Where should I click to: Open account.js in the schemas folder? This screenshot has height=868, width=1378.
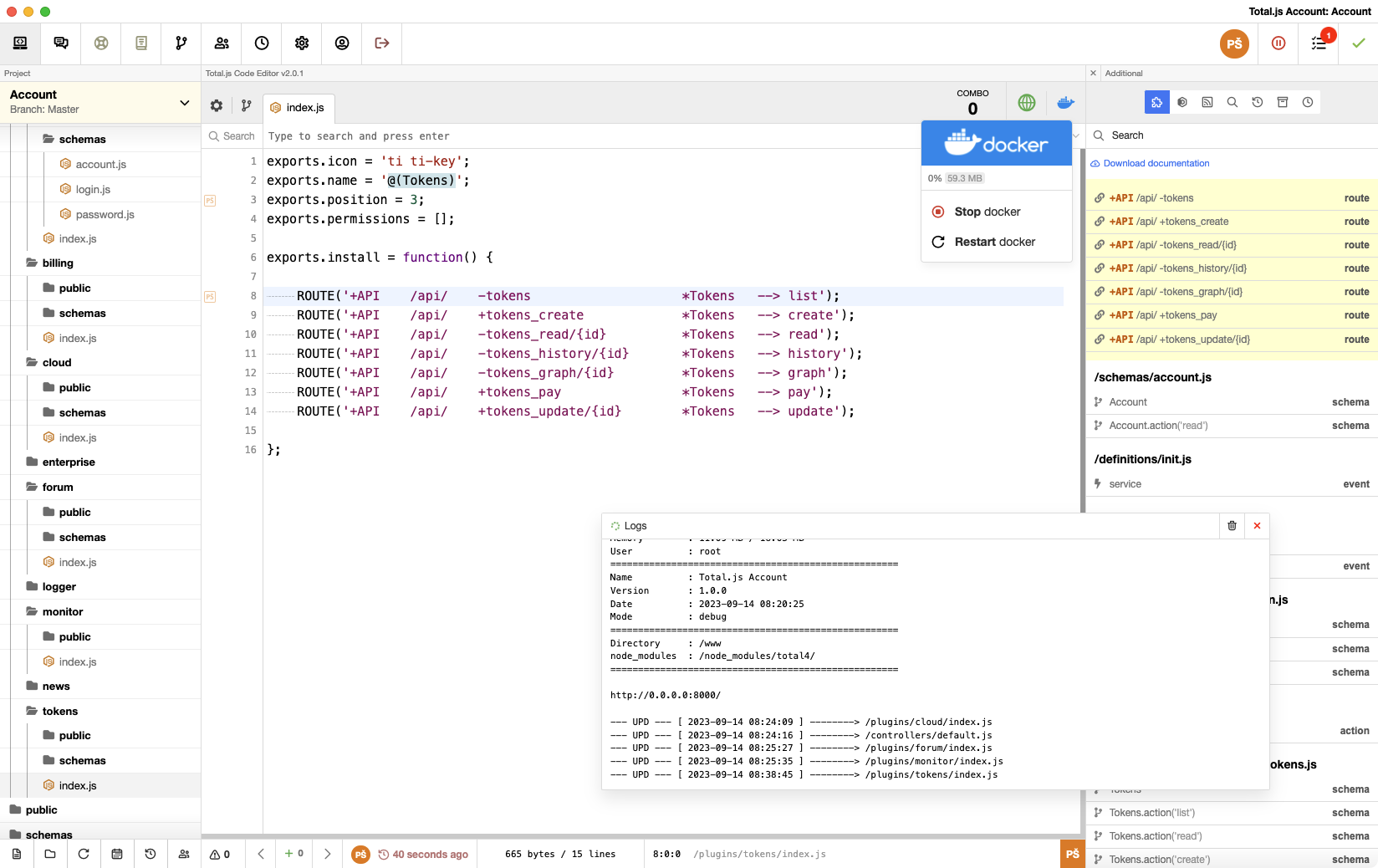pos(100,165)
